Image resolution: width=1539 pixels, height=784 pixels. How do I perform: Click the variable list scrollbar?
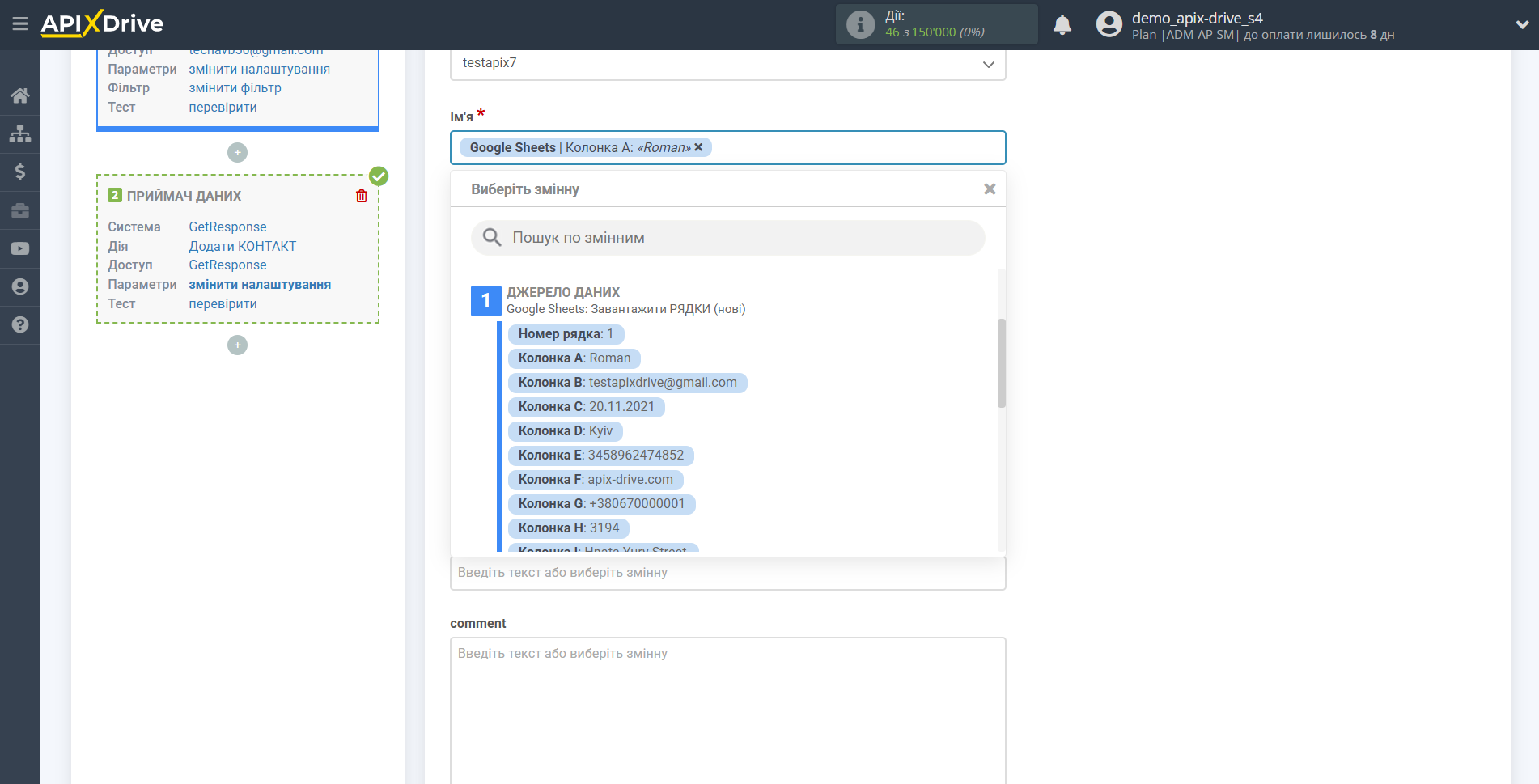[x=1002, y=363]
